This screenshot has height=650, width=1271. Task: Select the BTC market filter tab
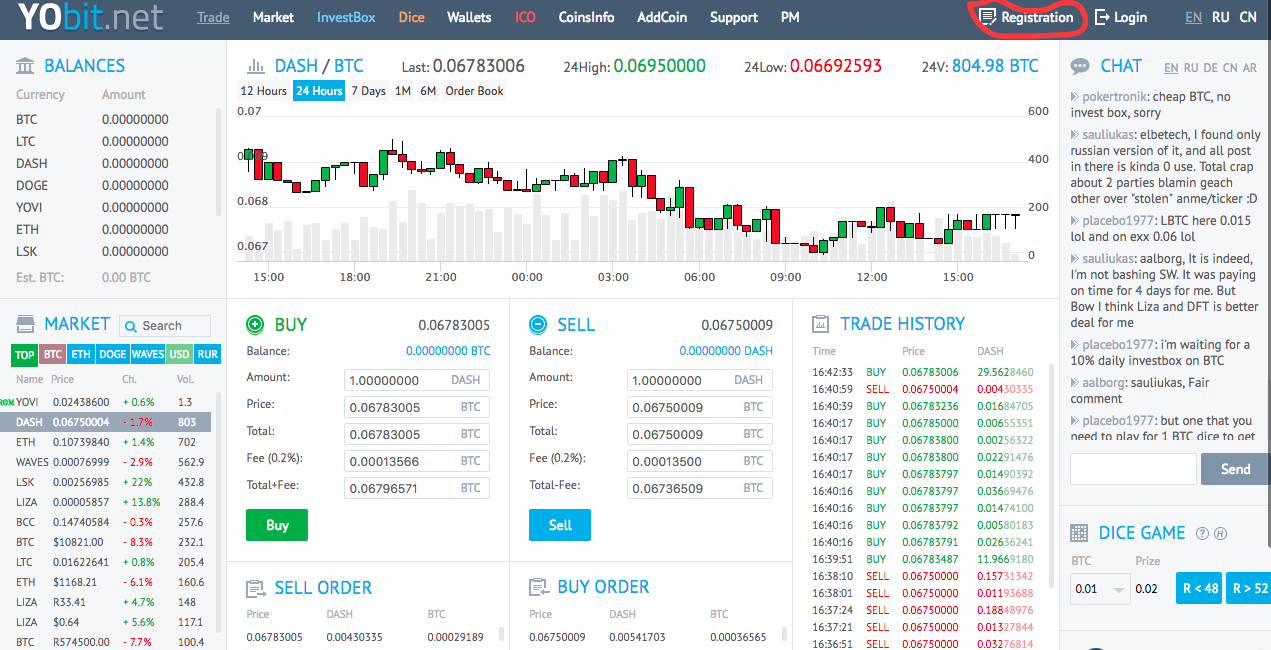click(x=53, y=354)
